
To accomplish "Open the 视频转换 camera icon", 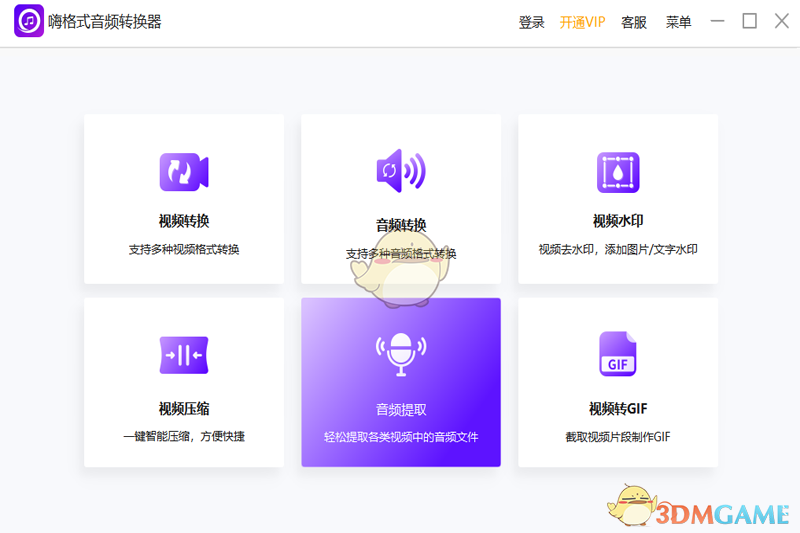I will 184,172.
